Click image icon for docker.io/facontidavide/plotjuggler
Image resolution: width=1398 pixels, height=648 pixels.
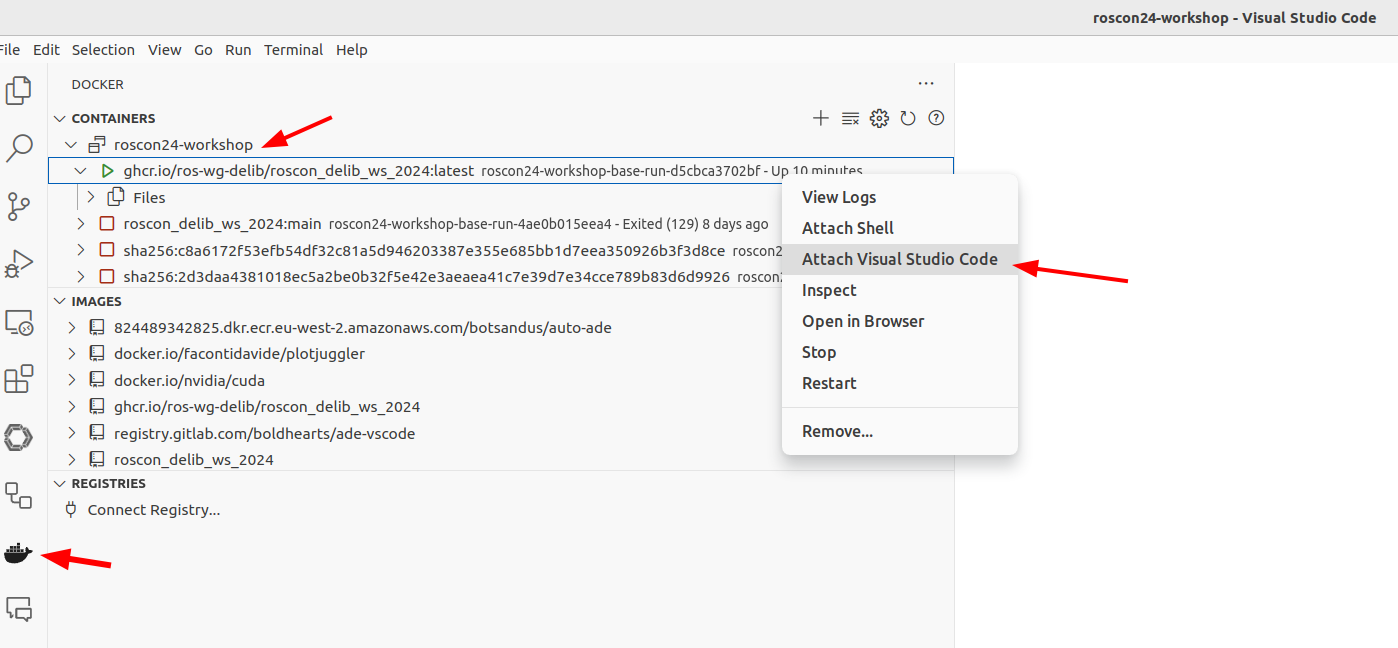coord(97,354)
